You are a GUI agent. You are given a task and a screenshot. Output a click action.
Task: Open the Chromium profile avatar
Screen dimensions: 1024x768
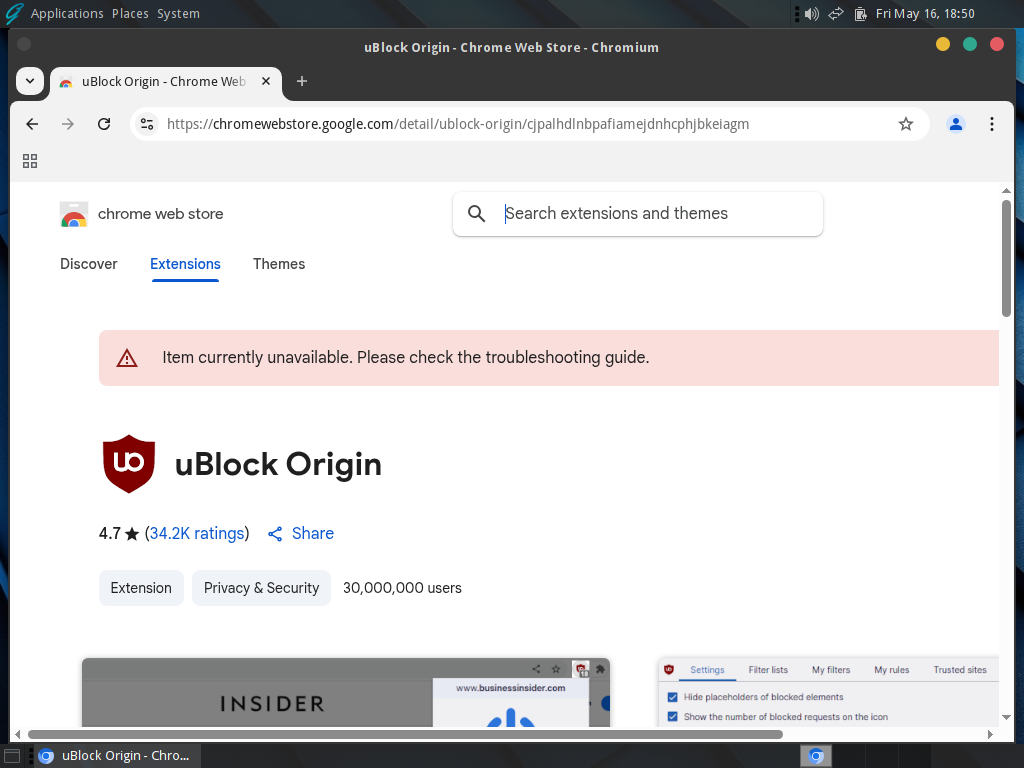point(955,124)
